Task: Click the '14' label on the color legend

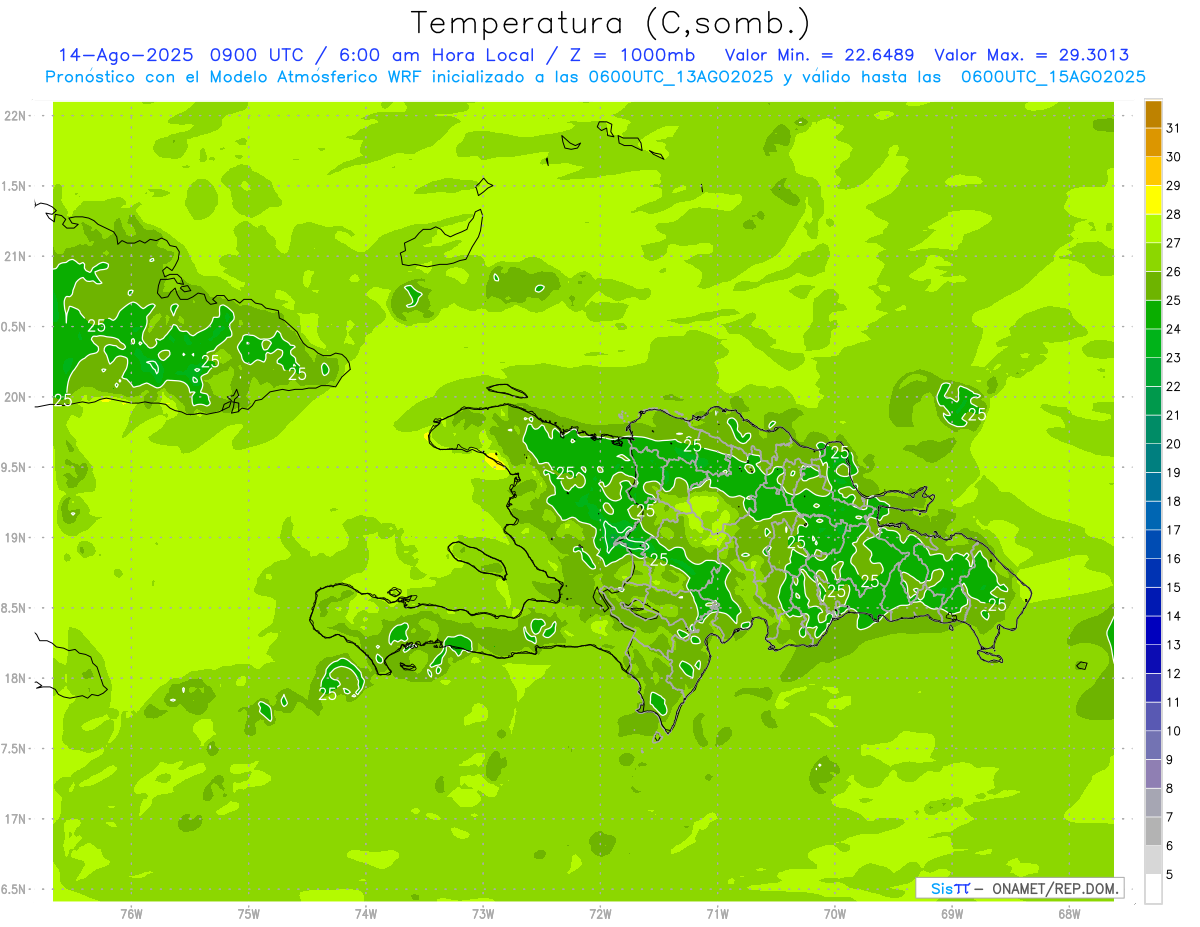Action: click(1174, 616)
